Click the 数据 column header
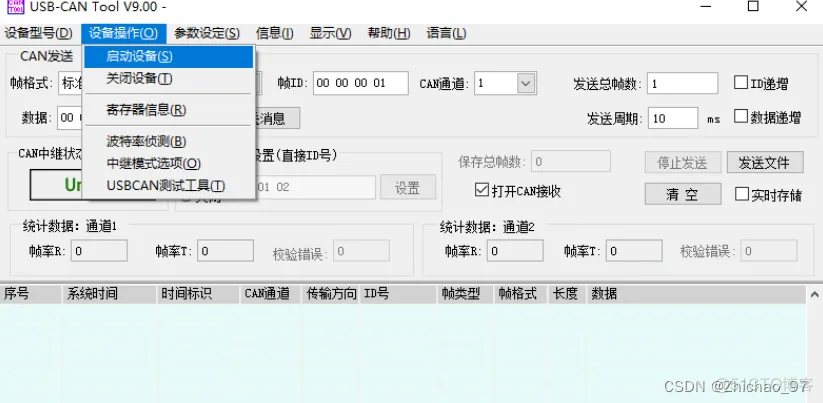The height and width of the screenshot is (403, 823). pos(697,294)
